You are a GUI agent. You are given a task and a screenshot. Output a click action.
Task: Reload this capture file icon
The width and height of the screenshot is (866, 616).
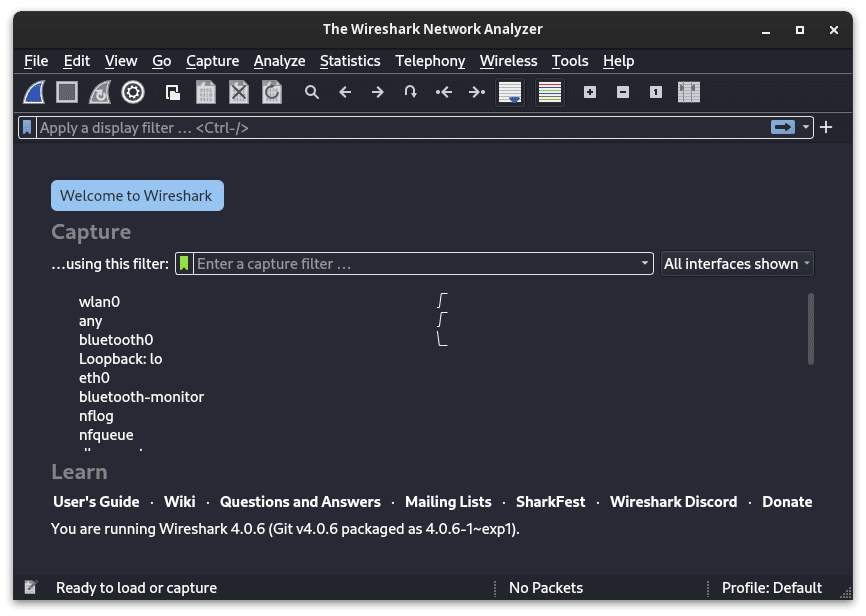[x=272, y=92]
